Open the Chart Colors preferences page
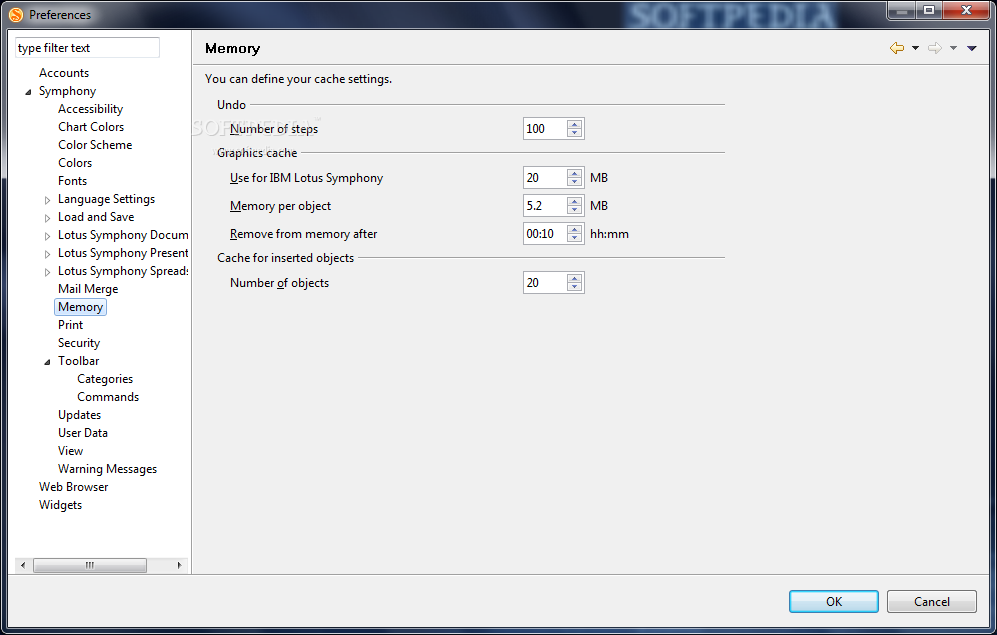 point(91,126)
